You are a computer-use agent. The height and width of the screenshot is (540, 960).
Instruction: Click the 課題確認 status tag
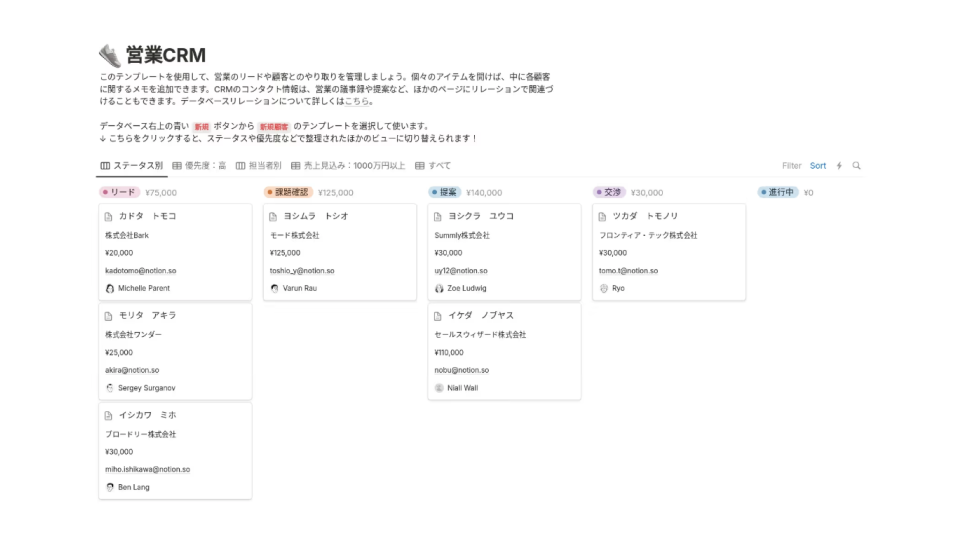[x=288, y=192]
